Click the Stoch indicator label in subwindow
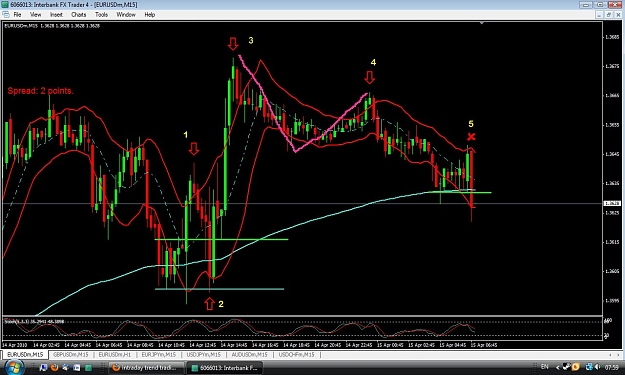 (x=34, y=321)
